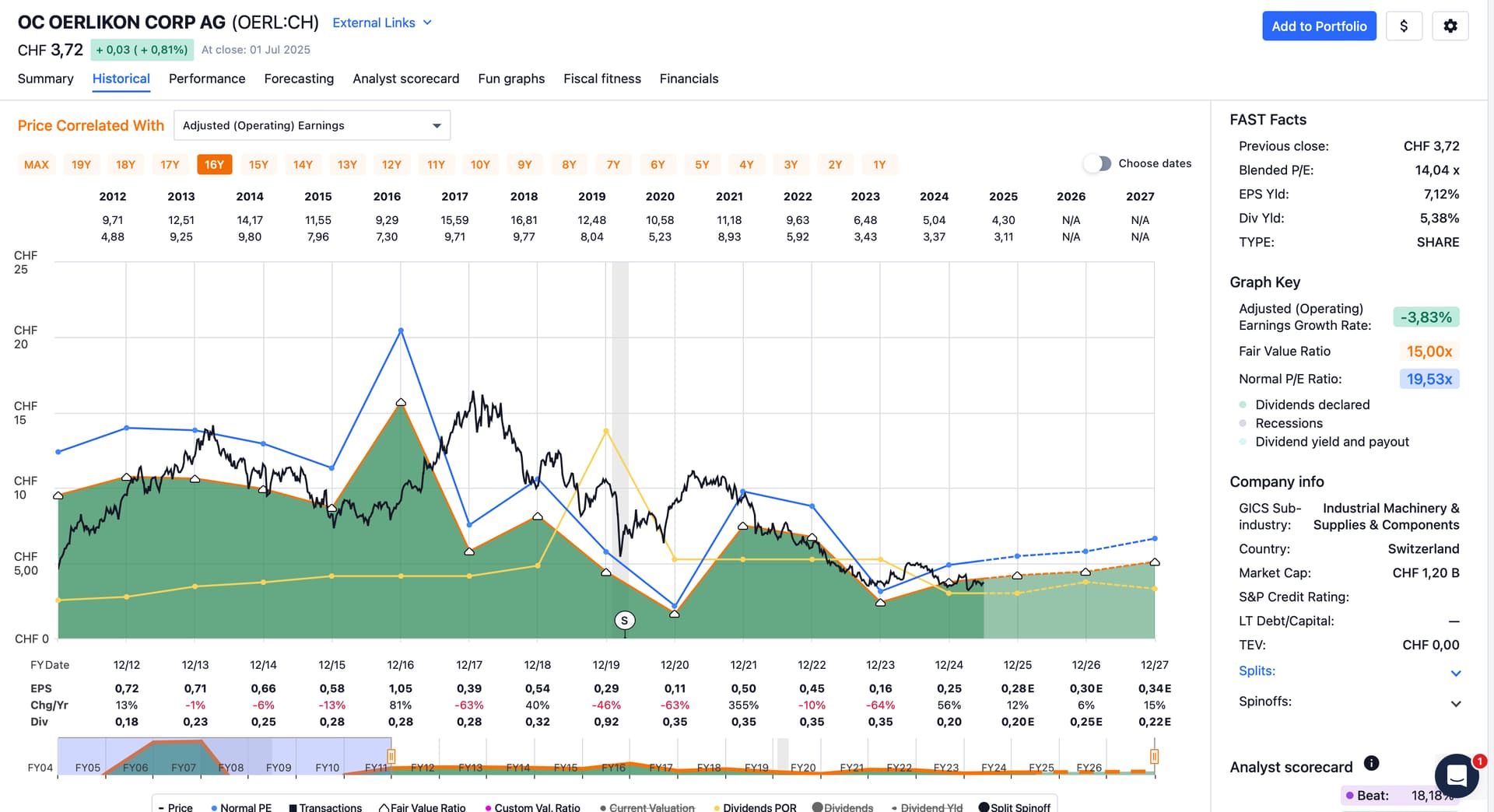The image size is (1494, 812).
Task: Open the Analyst scorecard tab
Action: coord(405,79)
